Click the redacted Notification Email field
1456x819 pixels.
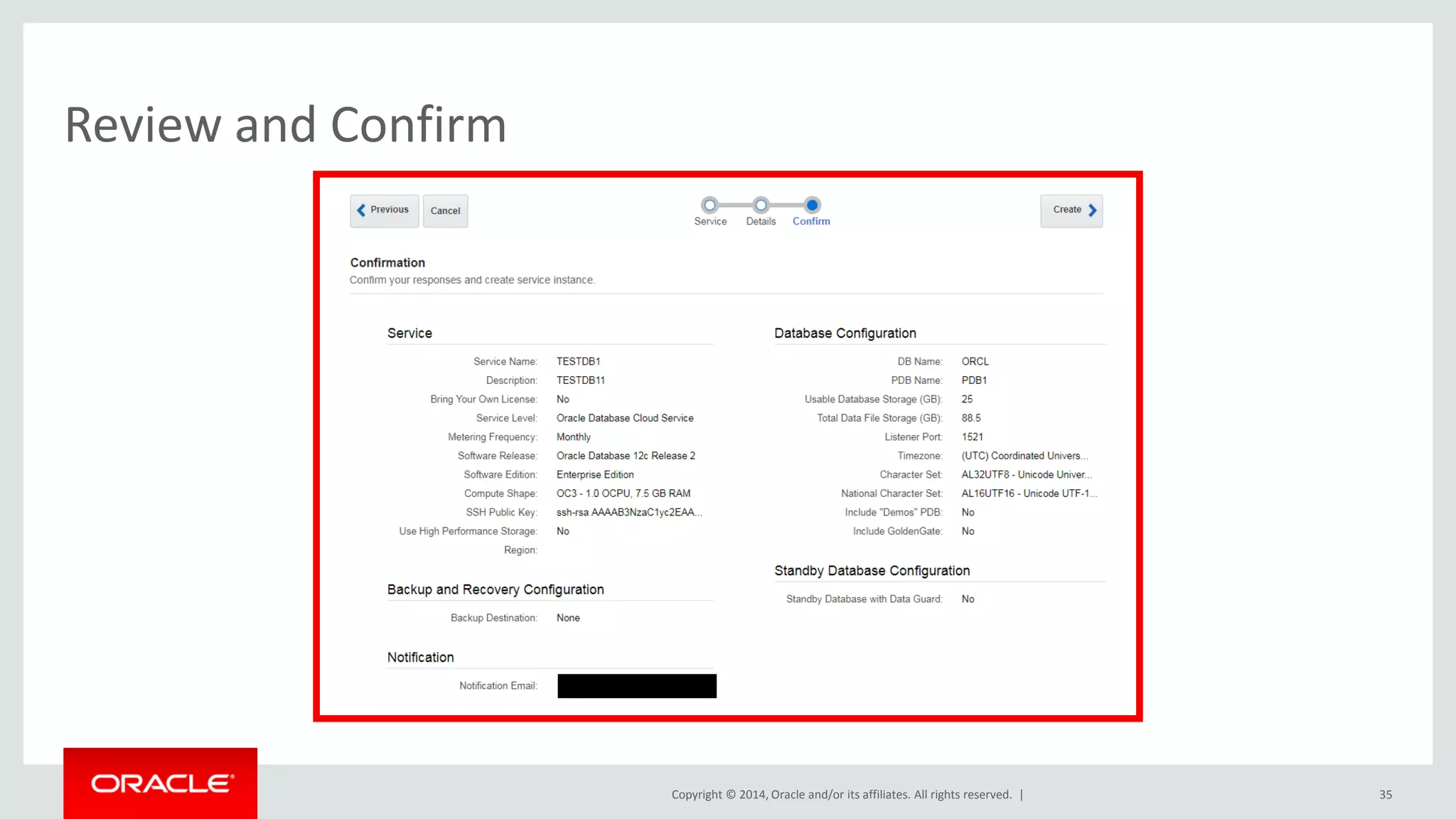[637, 686]
